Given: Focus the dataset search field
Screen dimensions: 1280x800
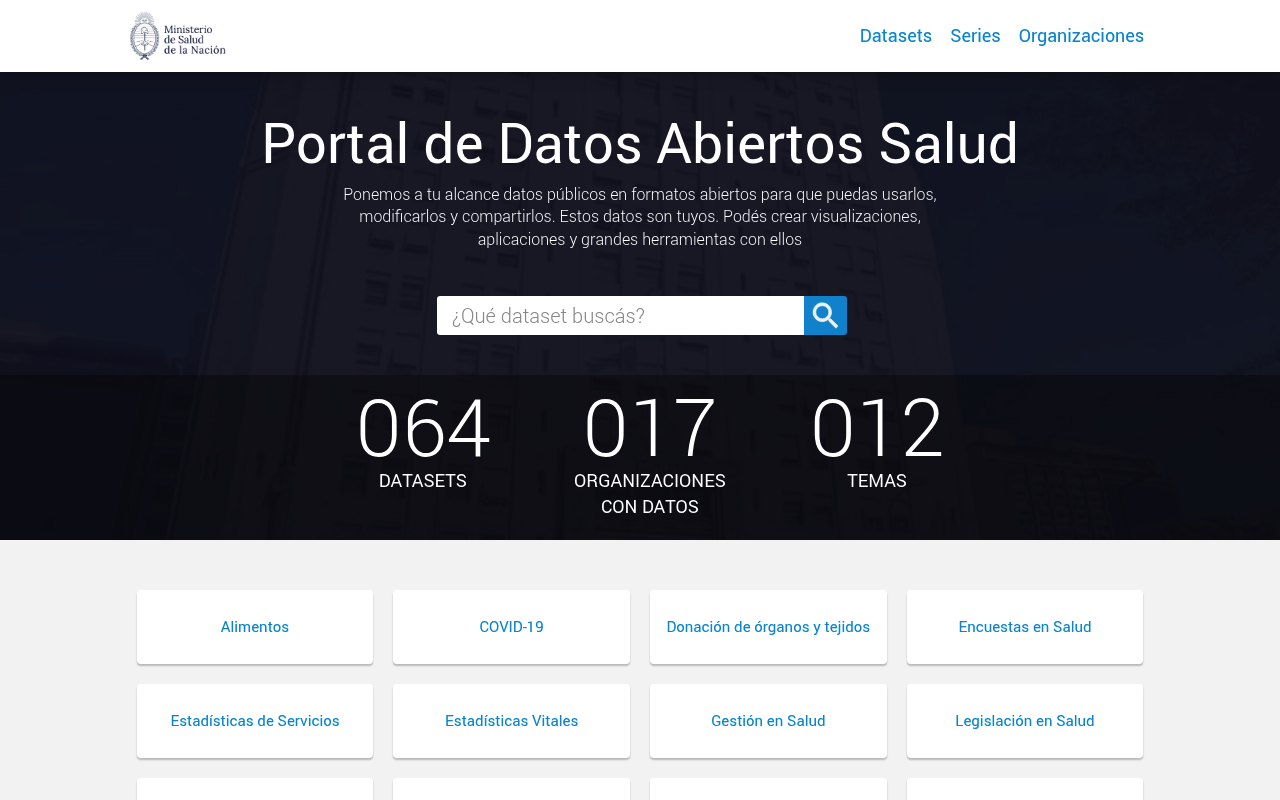Looking at the screenshot, I should (x=620, y=316).
